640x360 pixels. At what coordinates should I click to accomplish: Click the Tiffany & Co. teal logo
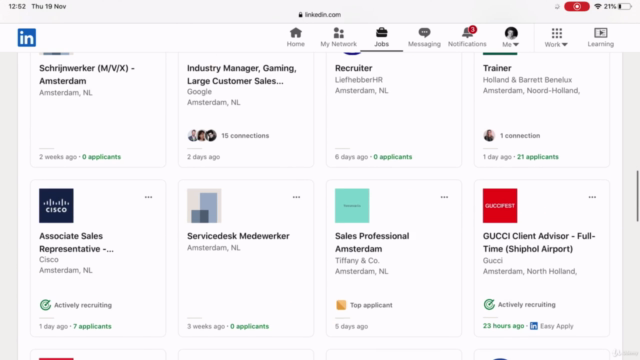(x=352, y=206)
